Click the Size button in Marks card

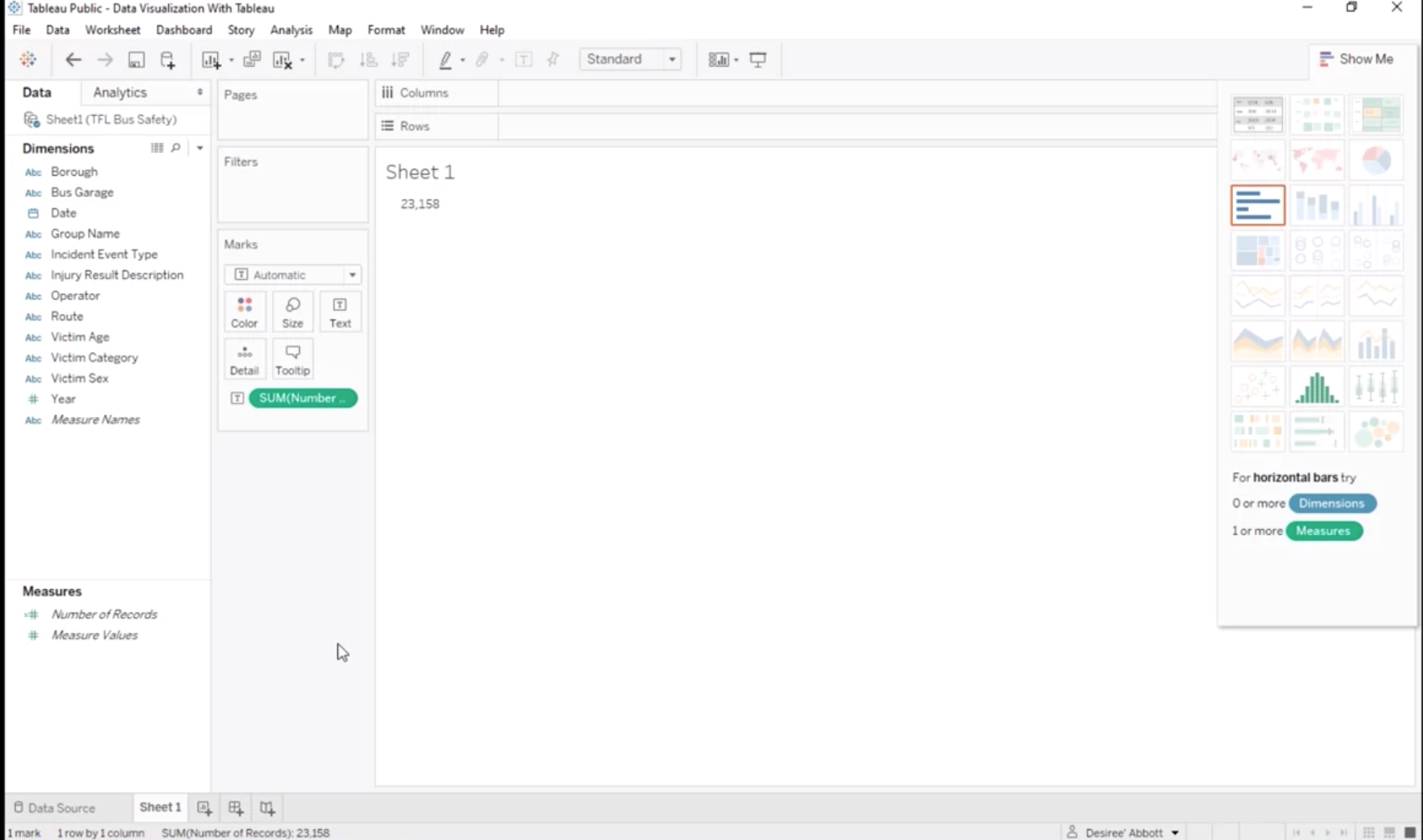[292, 312]
